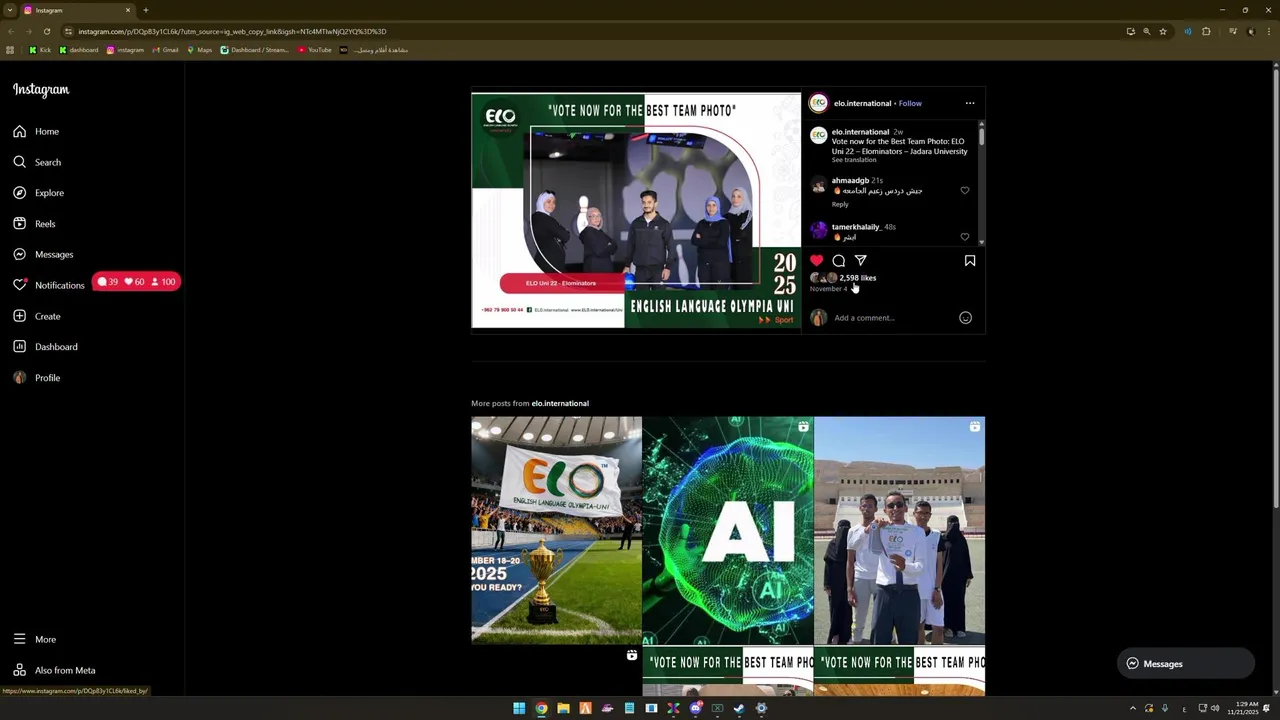Bookmark this page with star icon
Screen dimensions: 1280x720
click(x=1163, y=31)
